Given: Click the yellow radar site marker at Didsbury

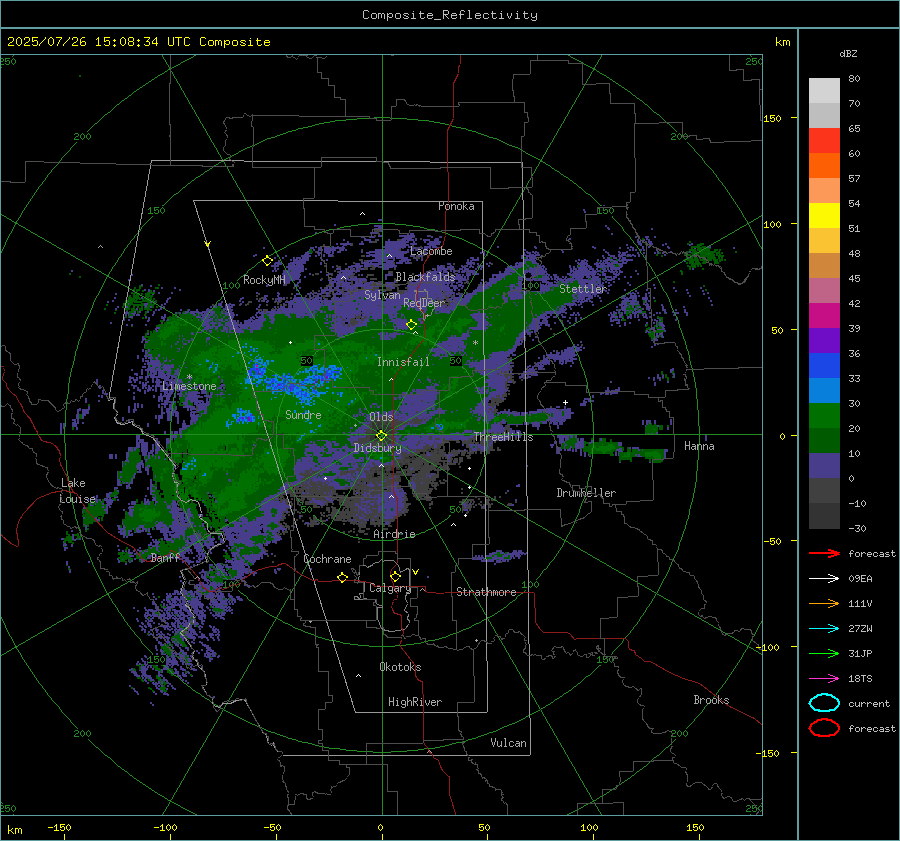Looking at the screenshot, I should click(381, 436).
